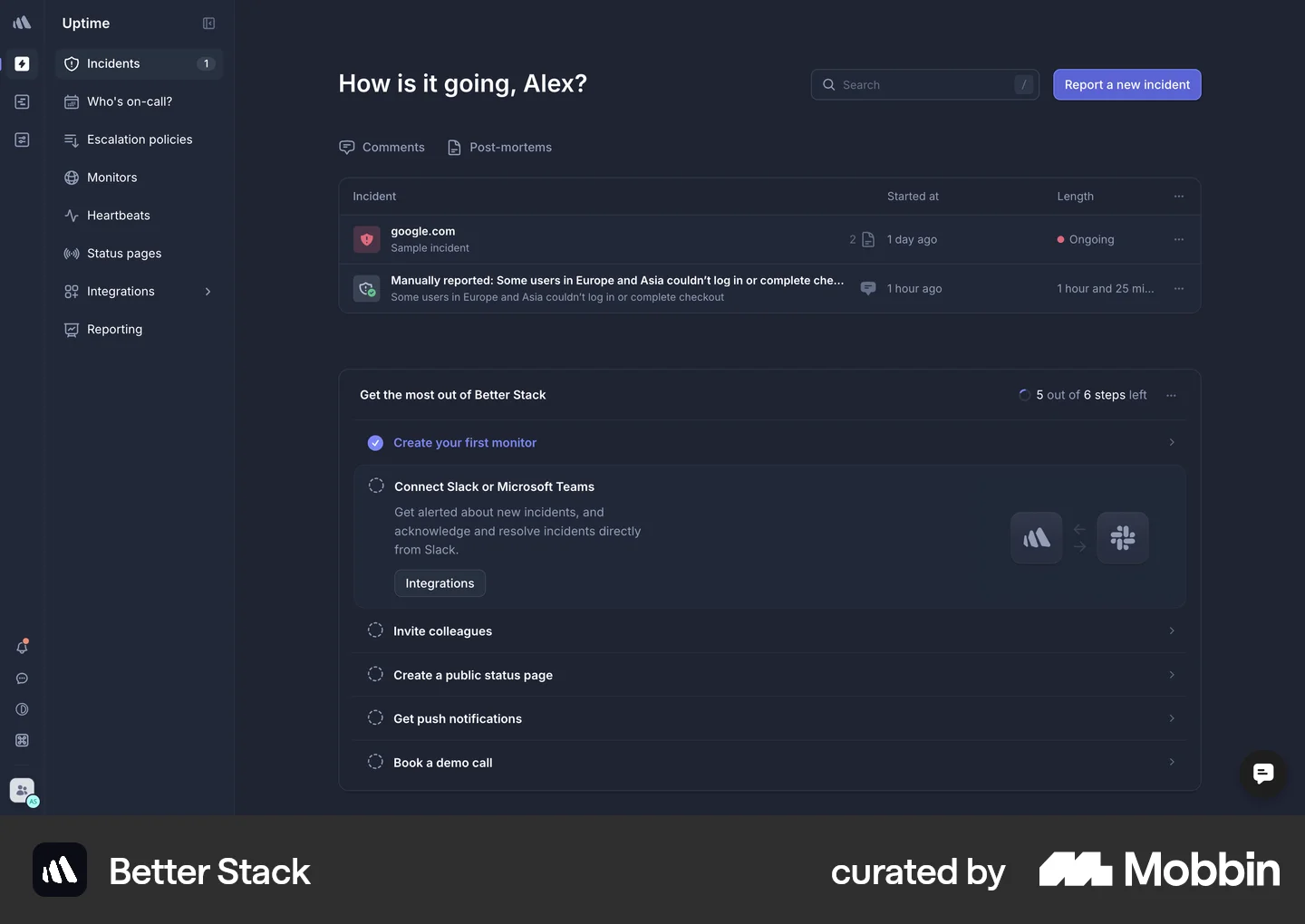Expand Create your first monitor chevron
1305x924 pixels.
(1172, 442)
